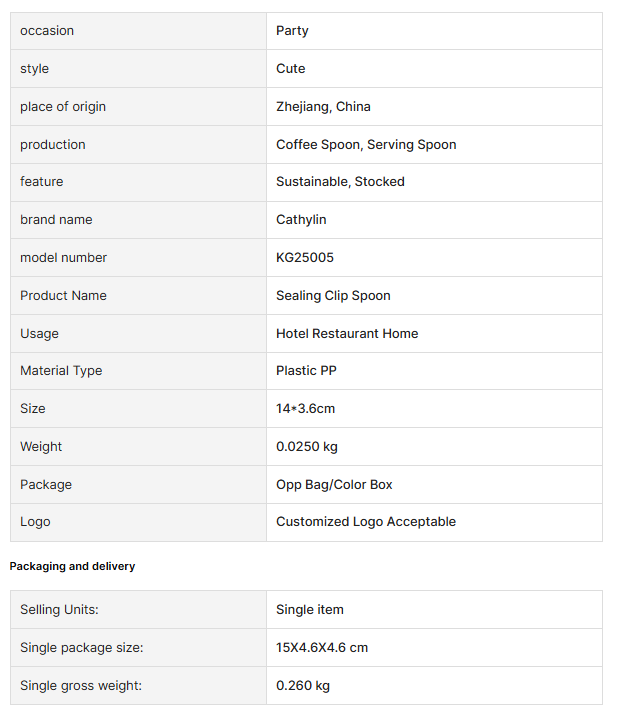The height and width of the screenshot is (717, 617).
Task: Click the 'Hotel Restaurant Home' usage value
Action: (347, 334)
